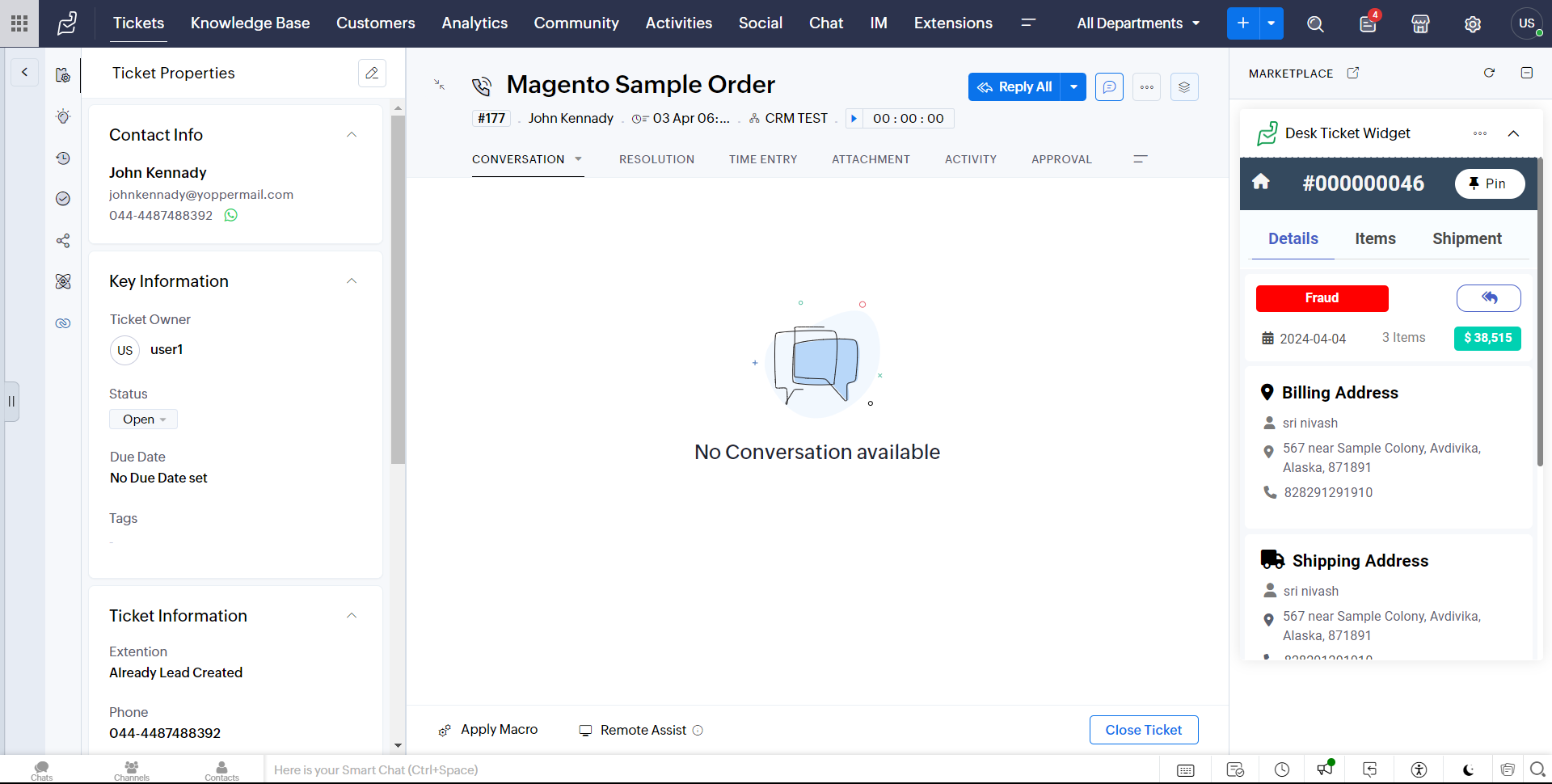
Task: Click the edit pencil in Ticket Properties
Action: click(372, 73)
